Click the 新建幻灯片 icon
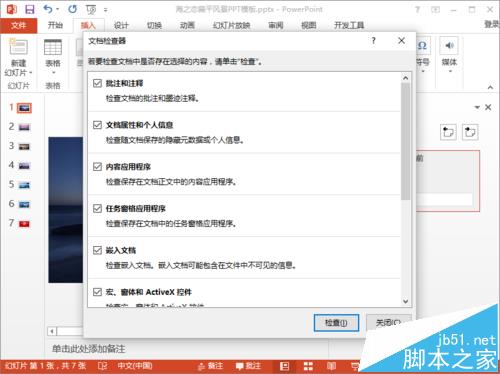Image resolution: width=500 pixels, height=374 pixels. (x=18, y=47)
